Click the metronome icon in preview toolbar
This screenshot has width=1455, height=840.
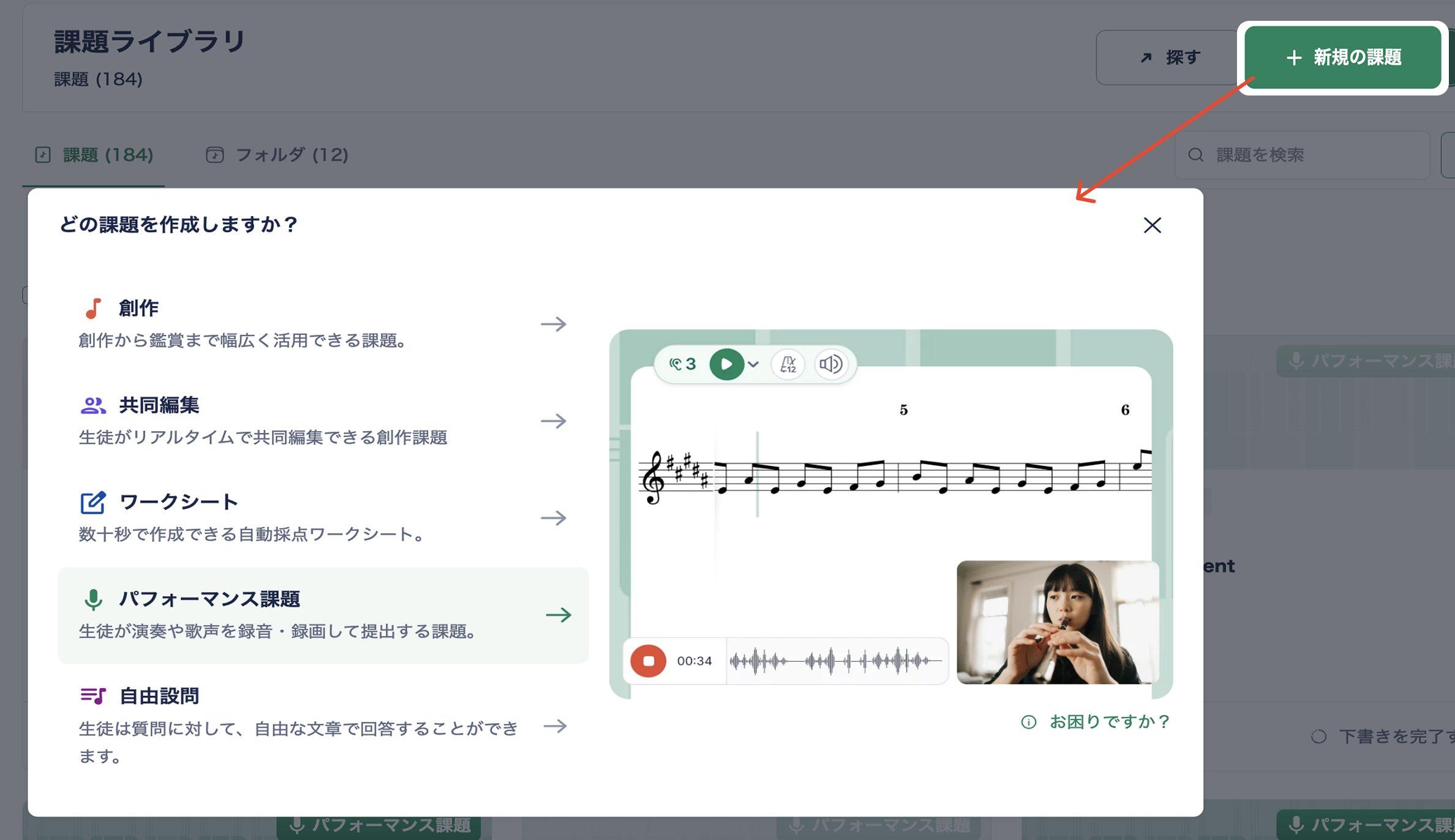[x=788, y=364]
